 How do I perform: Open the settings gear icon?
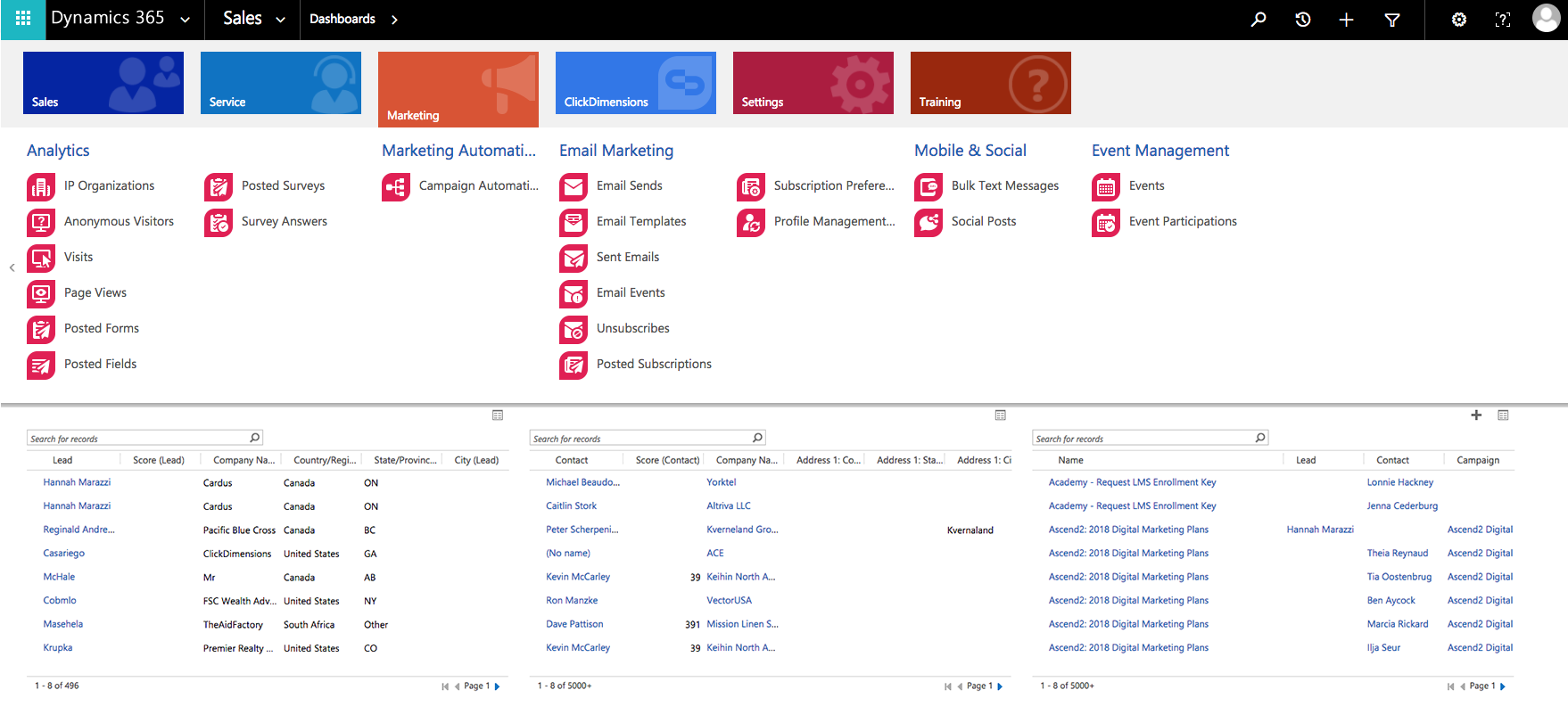pos(1459,19)
